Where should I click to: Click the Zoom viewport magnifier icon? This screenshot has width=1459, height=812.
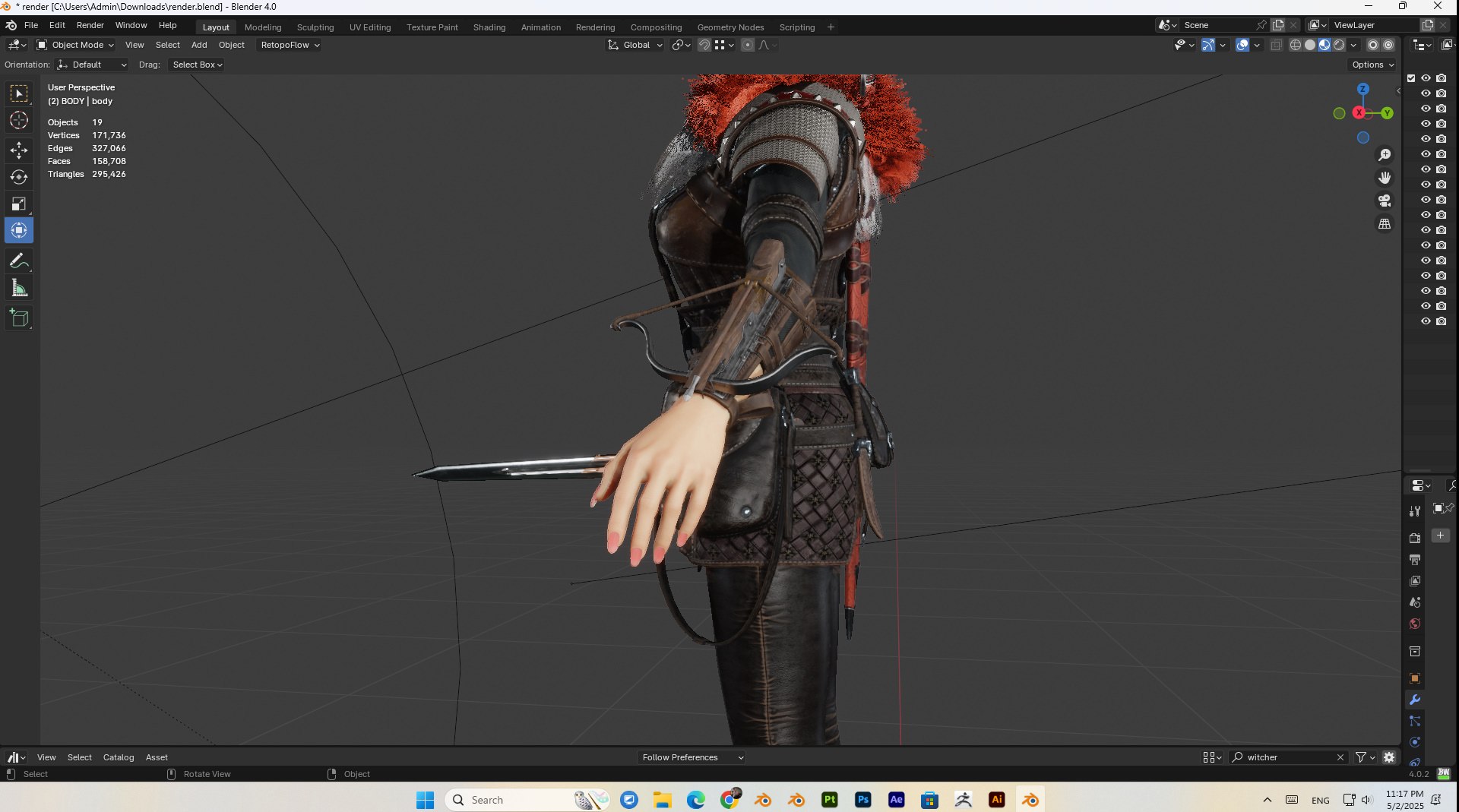point(1385,155)
